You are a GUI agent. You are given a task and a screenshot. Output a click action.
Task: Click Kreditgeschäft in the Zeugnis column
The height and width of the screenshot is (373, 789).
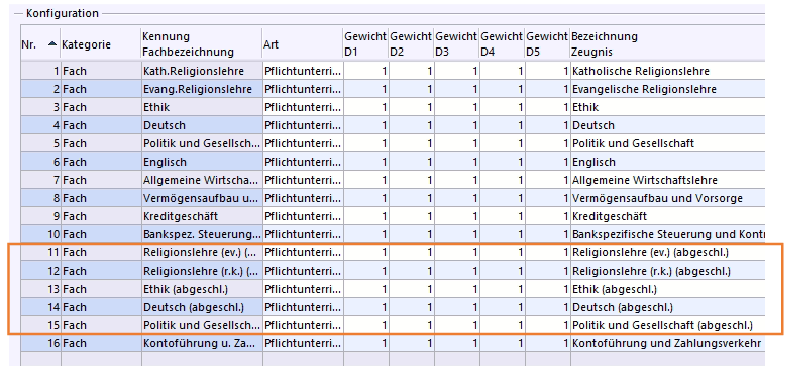667,216
